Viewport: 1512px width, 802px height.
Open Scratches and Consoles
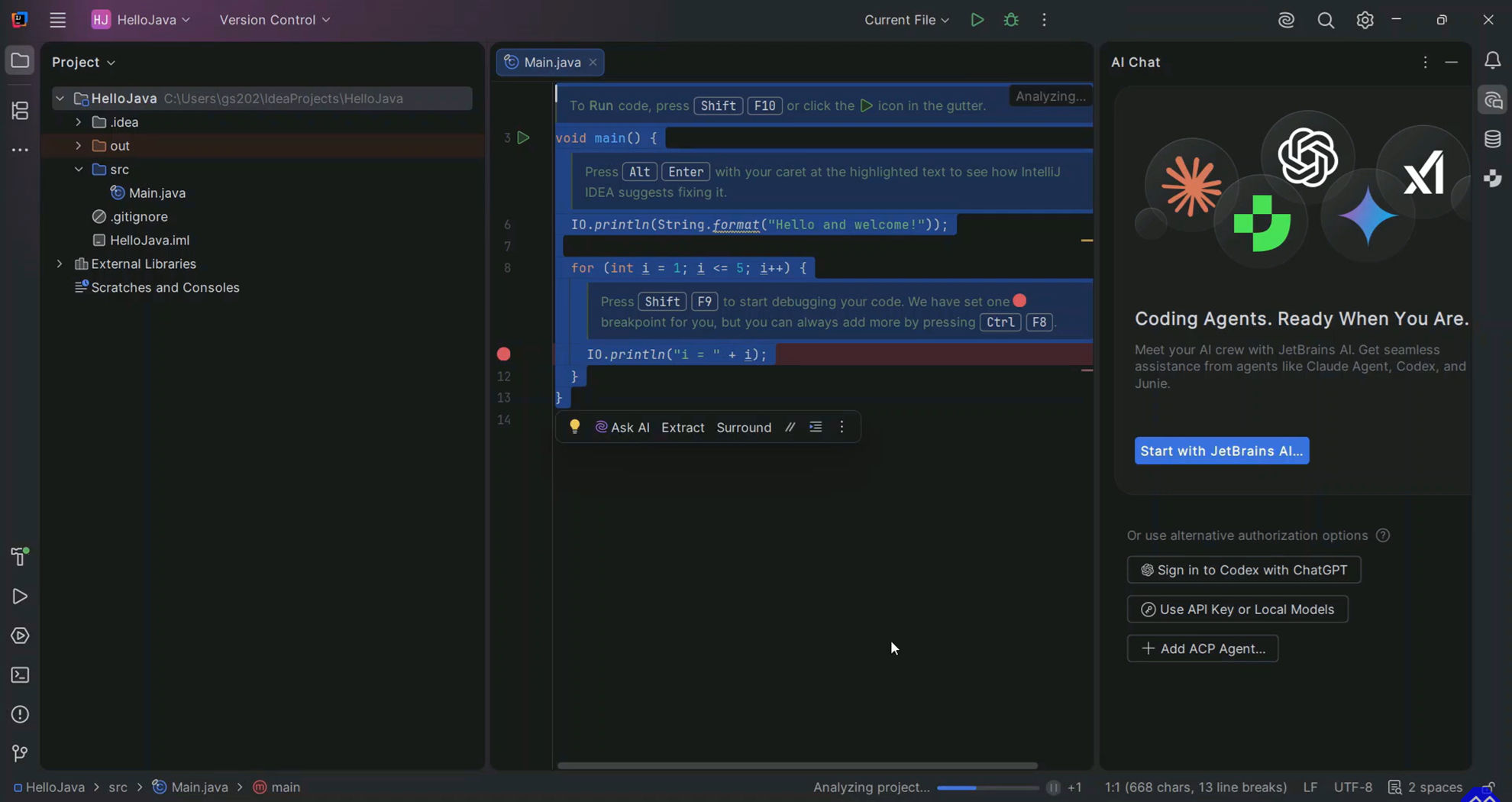tap(157, 288)
